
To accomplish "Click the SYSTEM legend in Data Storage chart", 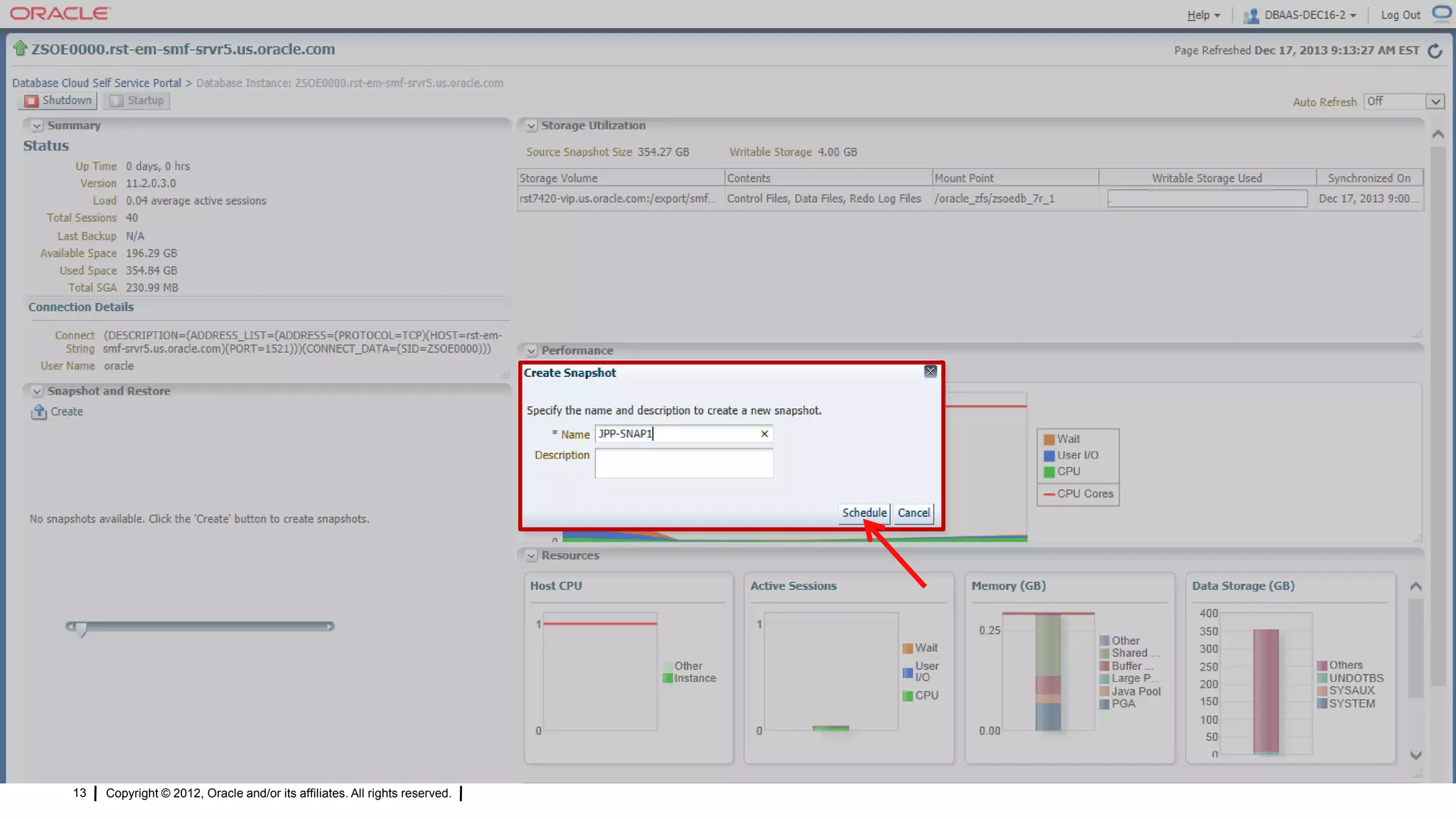I will point(1346,704).
